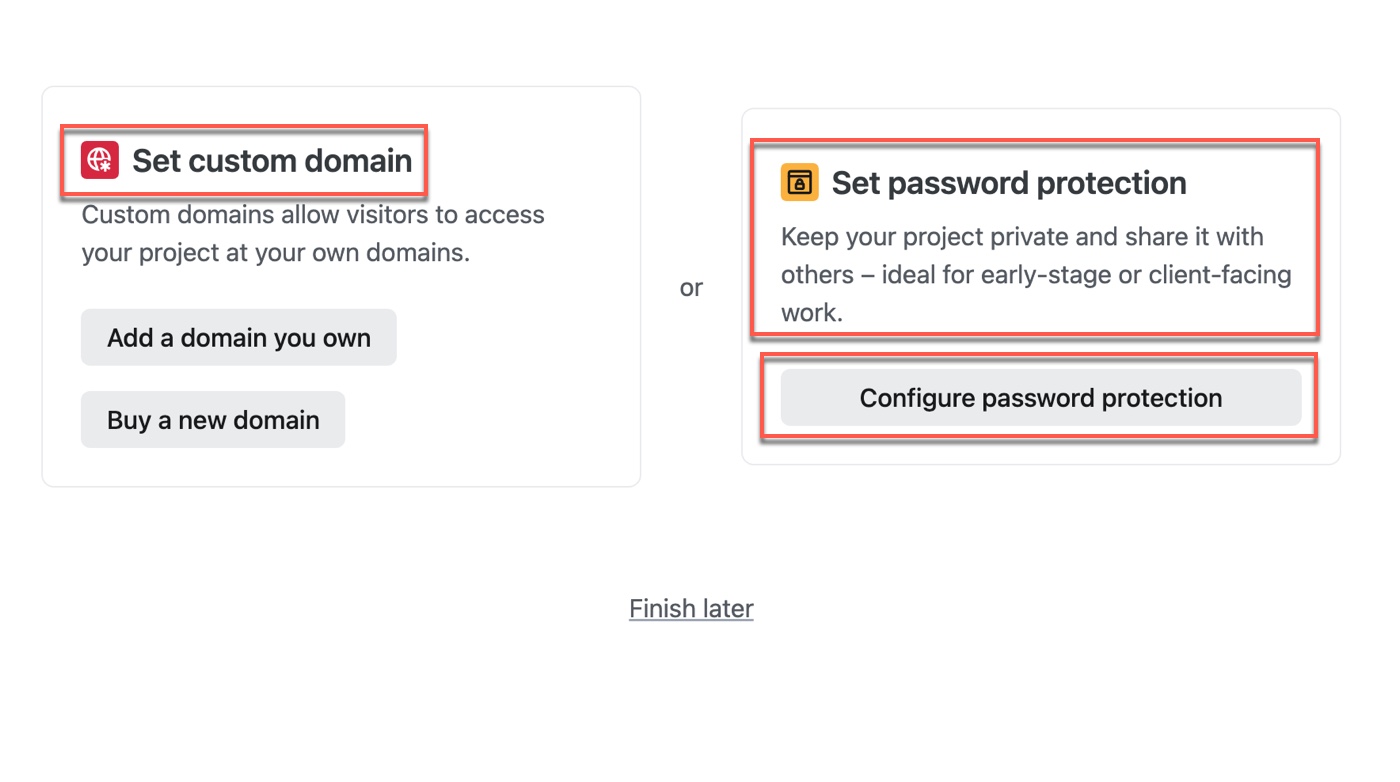Click the 'or' separator between the cards
Image resolution: width=1400 pixels, height=782 pixels.
[691, 288]
